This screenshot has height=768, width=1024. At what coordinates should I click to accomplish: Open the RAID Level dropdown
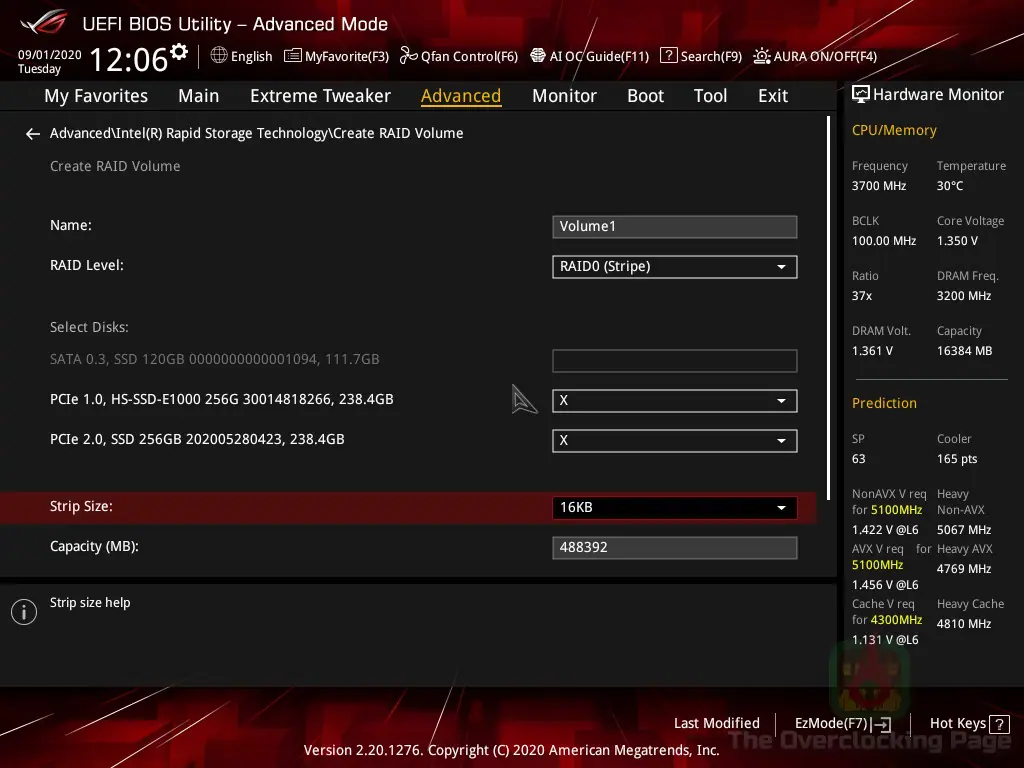(674, 266)
